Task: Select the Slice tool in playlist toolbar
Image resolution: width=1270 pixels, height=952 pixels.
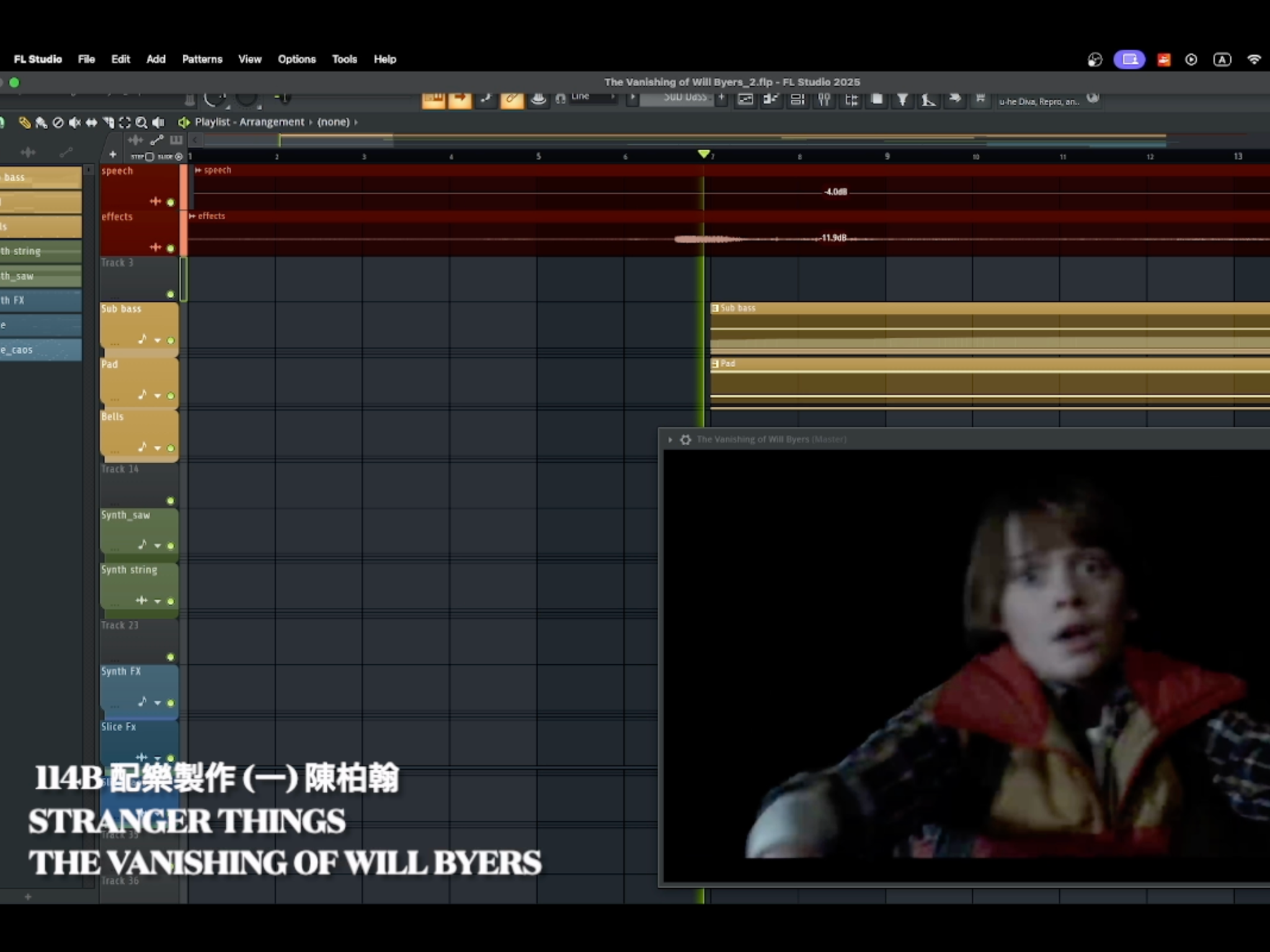Action: [x=108, y=123]
